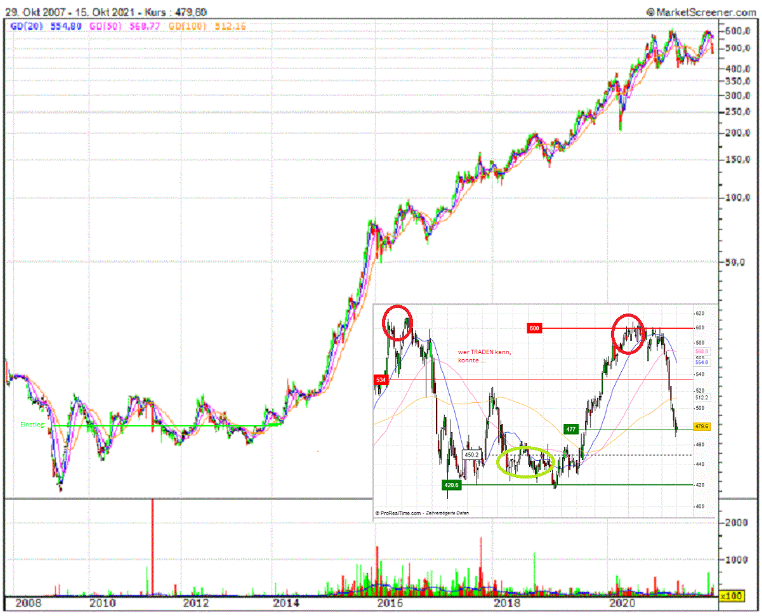Open the @MarketScreener.com source label
Viewport: 762px width, 616px height.
(701, 13)
